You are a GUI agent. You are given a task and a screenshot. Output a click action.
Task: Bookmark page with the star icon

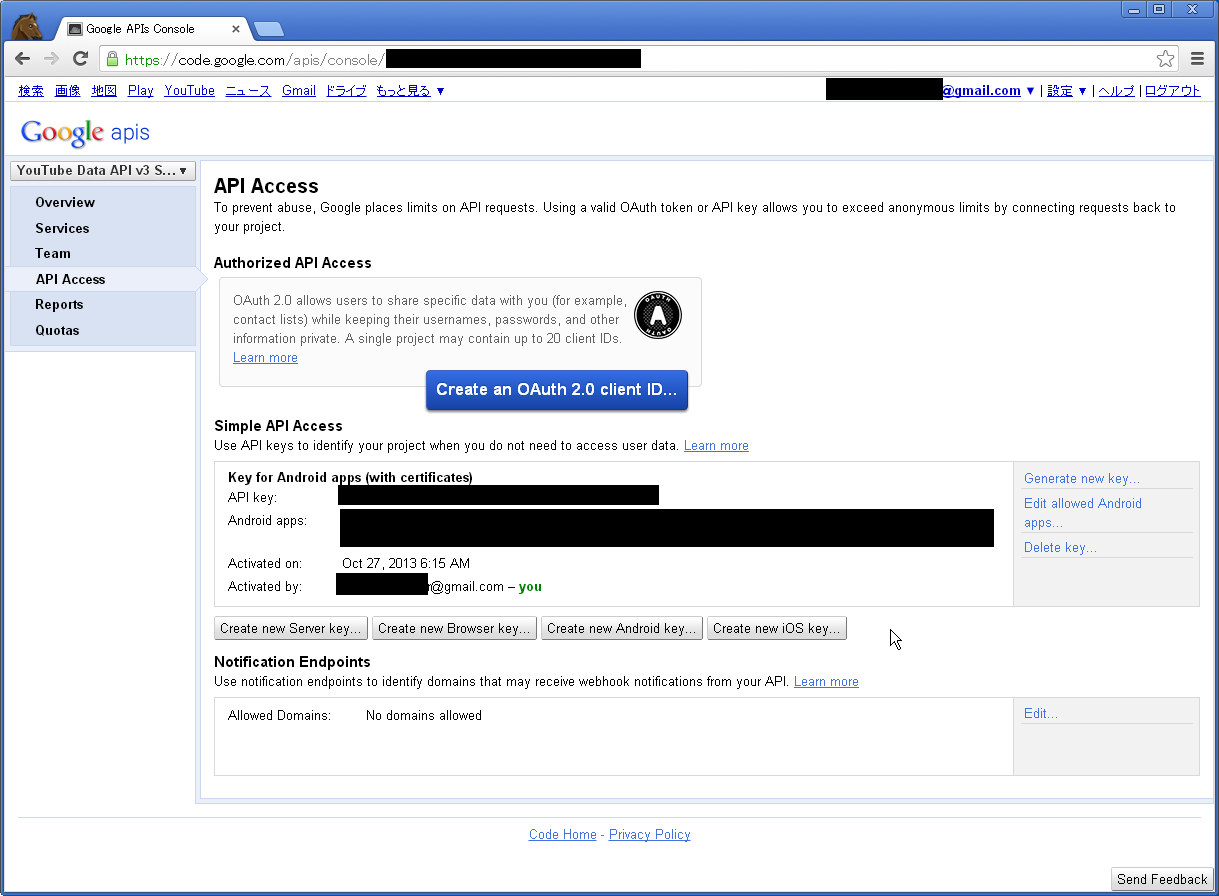pos(1165,59)
